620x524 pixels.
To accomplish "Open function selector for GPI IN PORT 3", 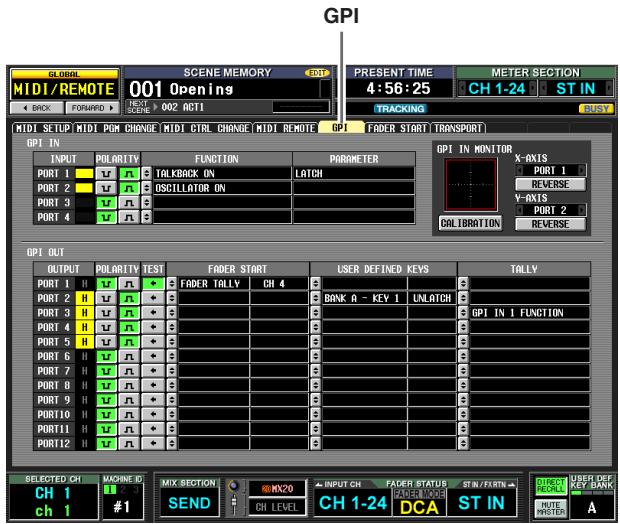I will [x=147, y=203].
